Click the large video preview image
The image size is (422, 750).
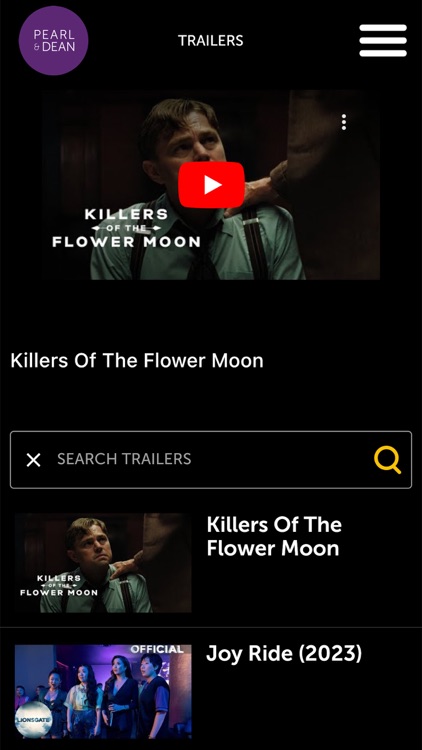click(211, 185)
